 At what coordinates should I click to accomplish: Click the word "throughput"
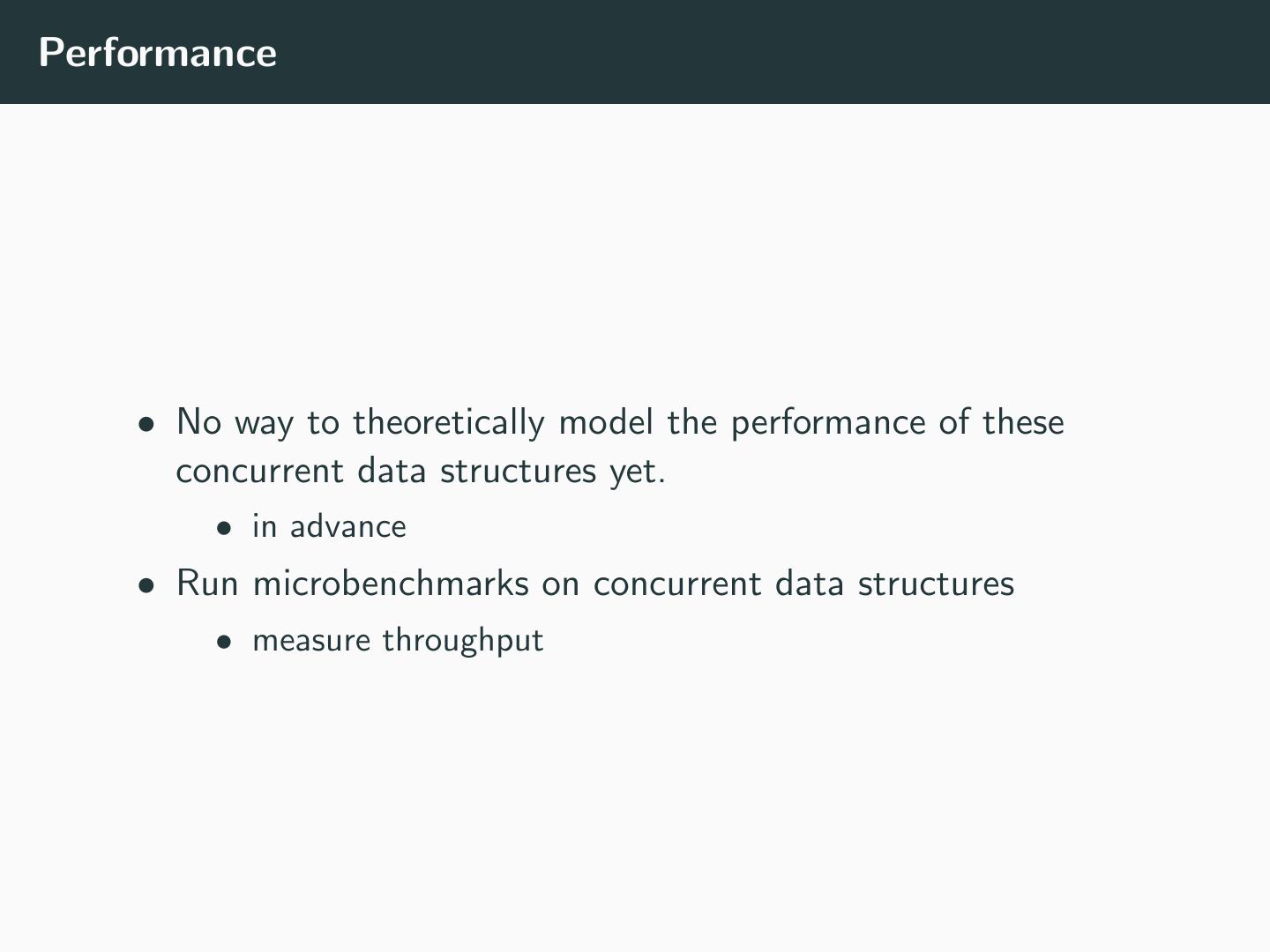(462, 641)
